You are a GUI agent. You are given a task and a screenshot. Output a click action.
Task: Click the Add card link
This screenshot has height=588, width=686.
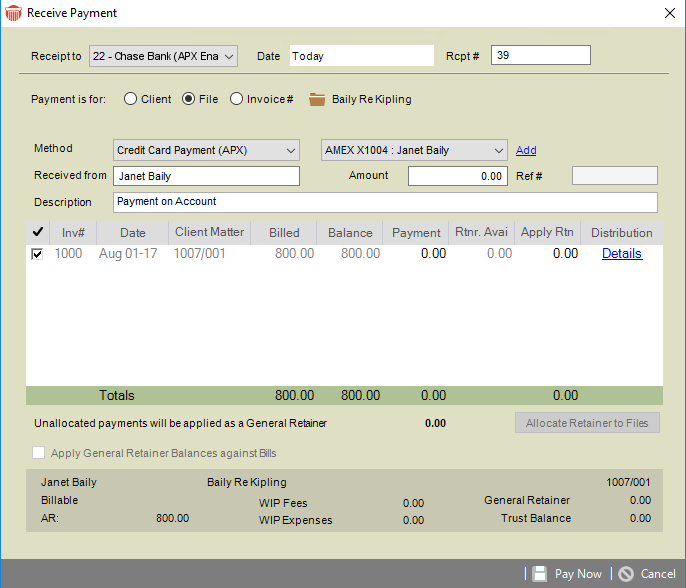coord(526,150)
